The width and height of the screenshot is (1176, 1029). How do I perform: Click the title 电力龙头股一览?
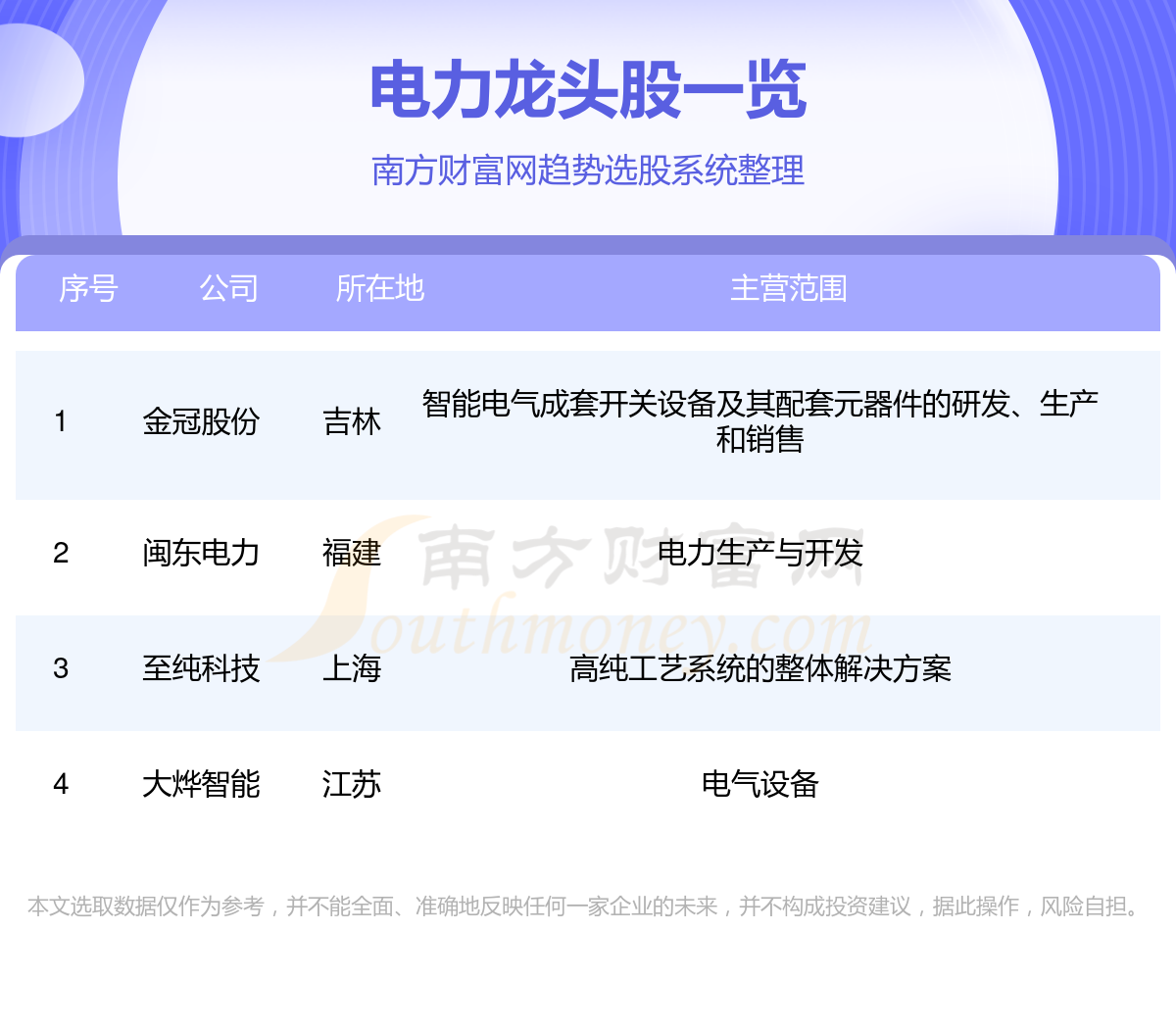588,90
